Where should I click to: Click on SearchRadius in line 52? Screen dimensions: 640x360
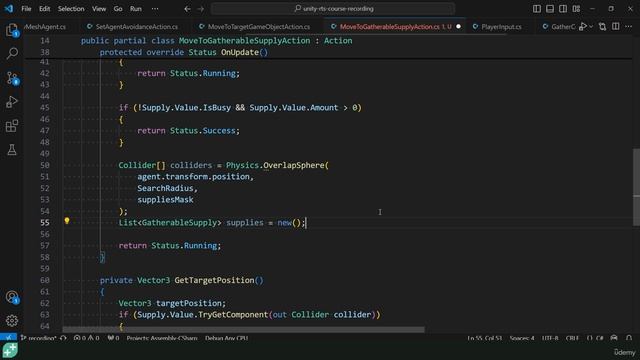coord(165,188)
